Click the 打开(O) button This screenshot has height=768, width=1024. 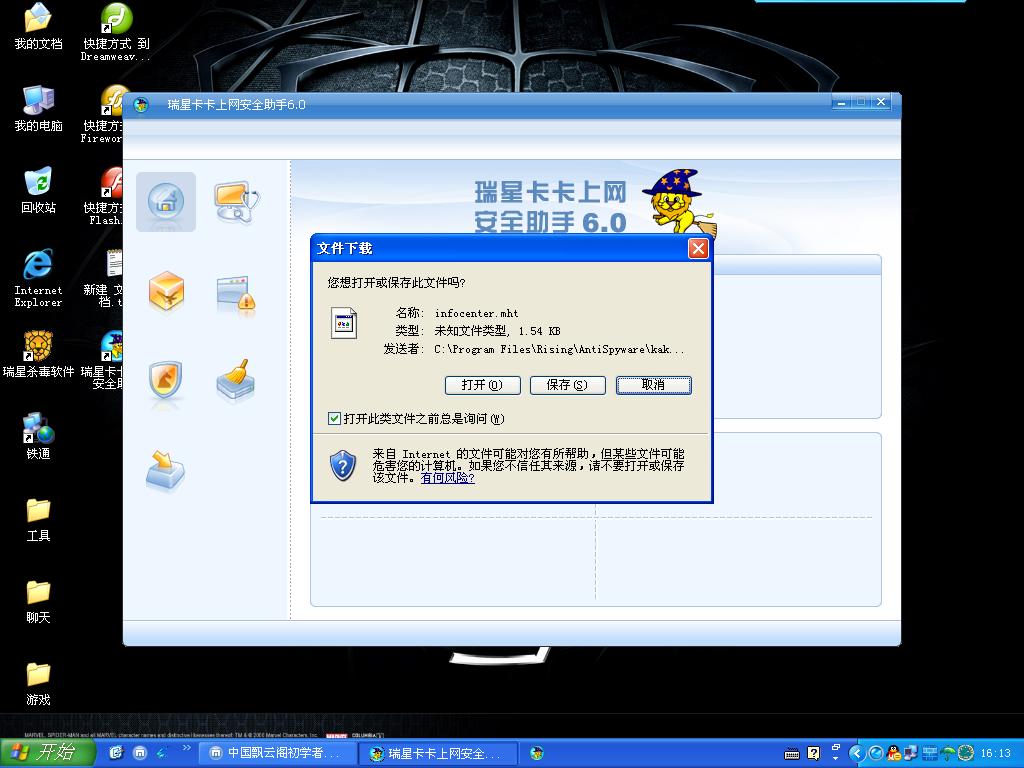click(483, 385)
